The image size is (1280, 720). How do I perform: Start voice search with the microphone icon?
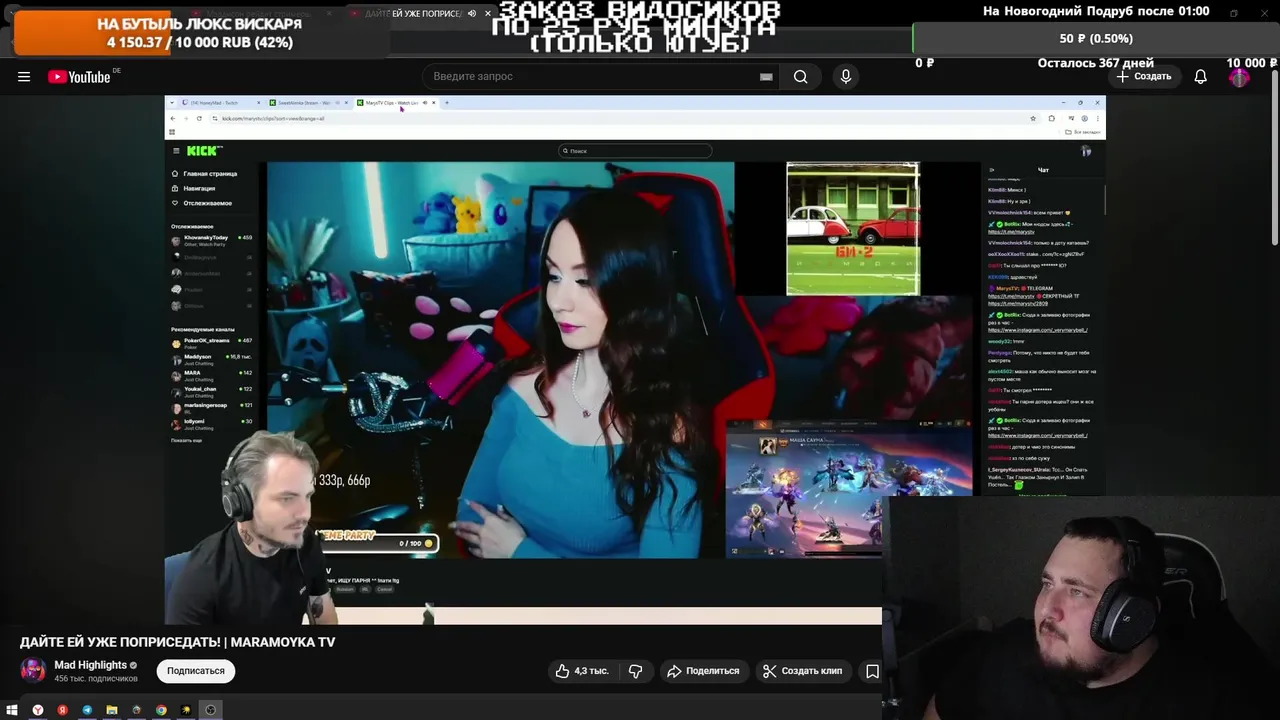click(846, 77)
